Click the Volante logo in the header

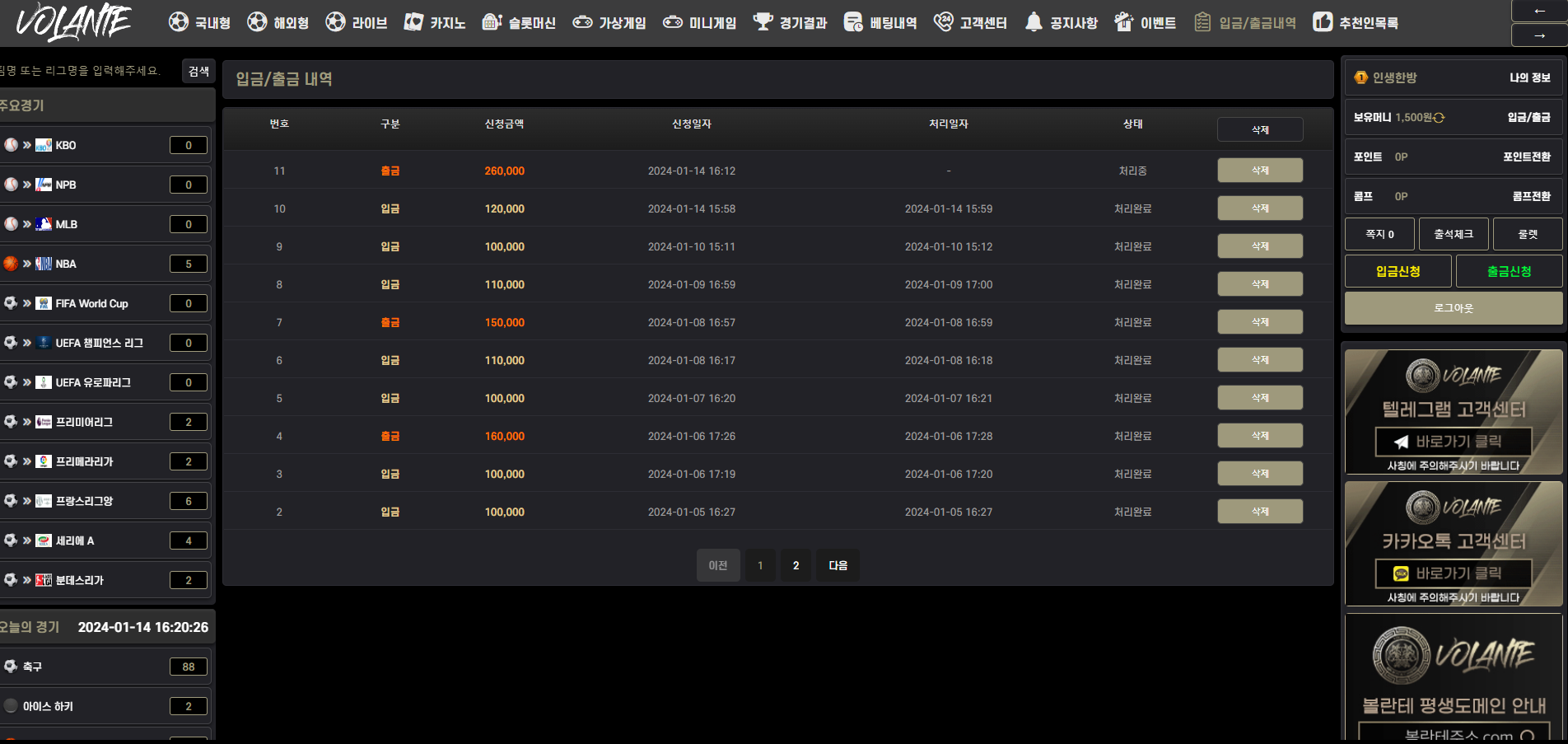click(73, 22)
